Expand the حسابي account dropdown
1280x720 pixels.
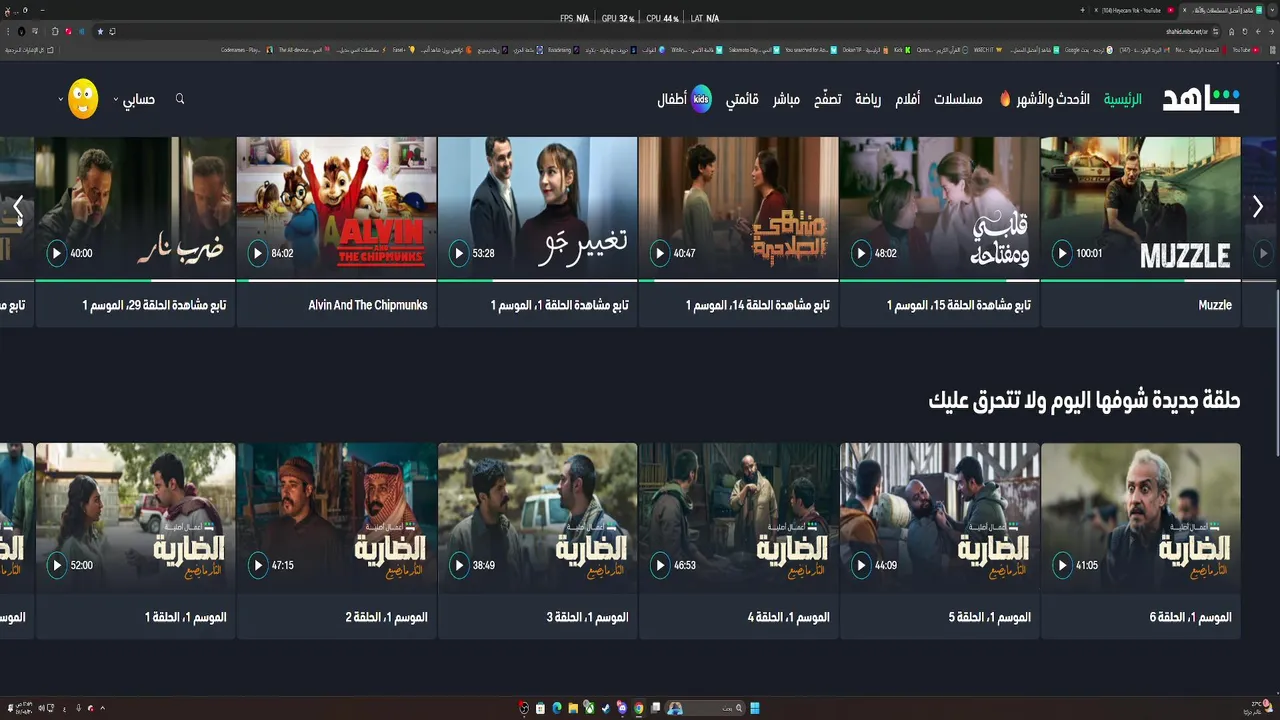134,100
